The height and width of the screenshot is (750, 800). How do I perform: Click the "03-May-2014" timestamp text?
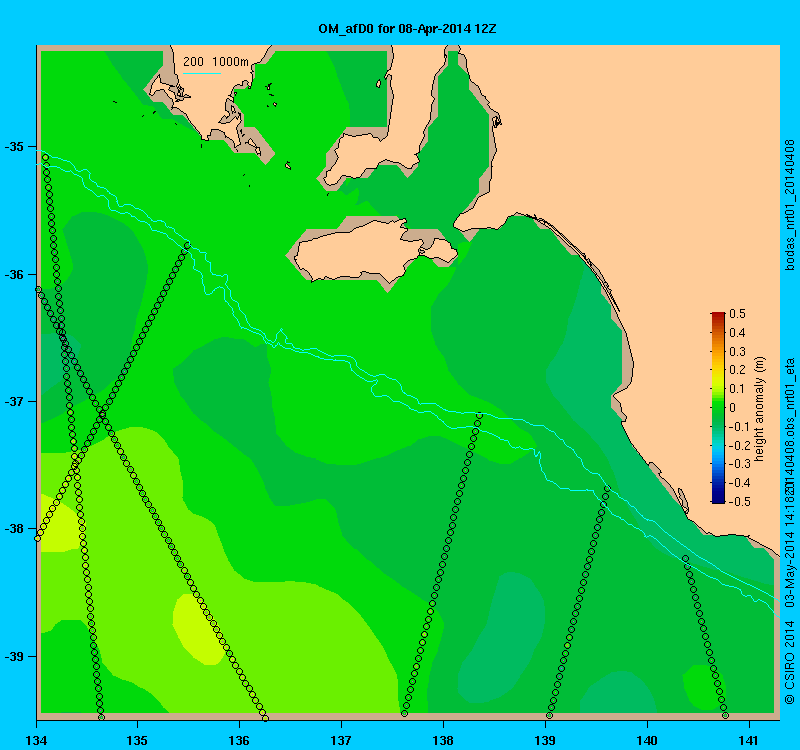click(789, 571)
